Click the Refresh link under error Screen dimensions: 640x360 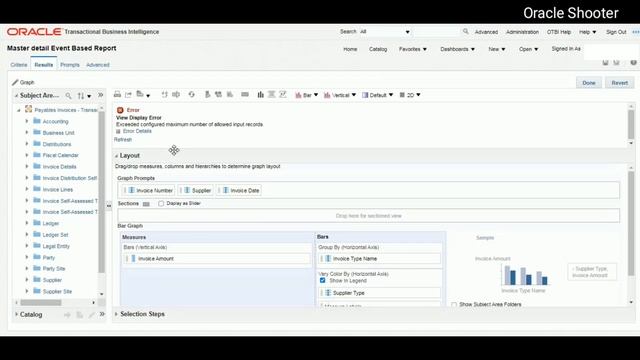[x=123, y=140]
